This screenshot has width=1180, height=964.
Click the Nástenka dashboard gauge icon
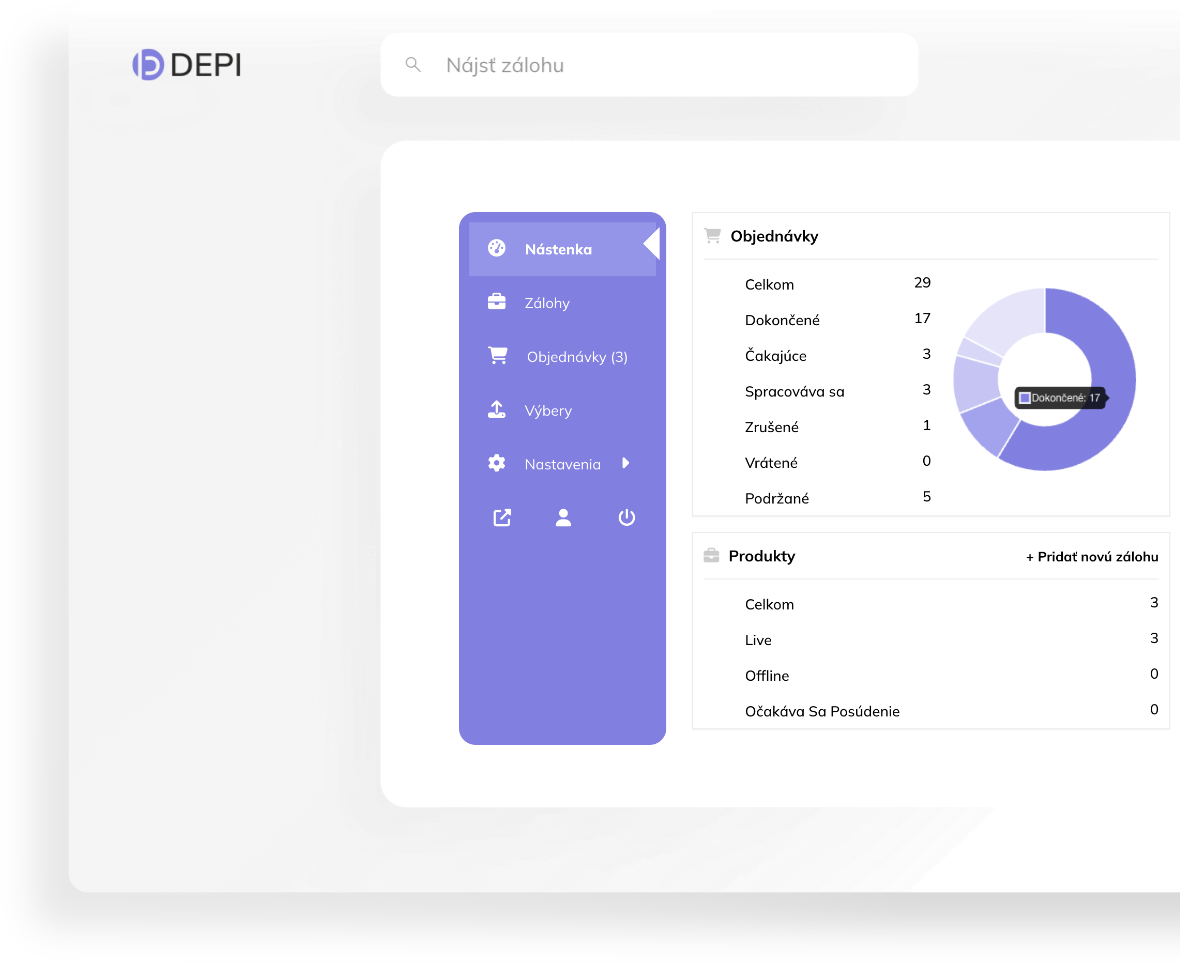[497, 248]
